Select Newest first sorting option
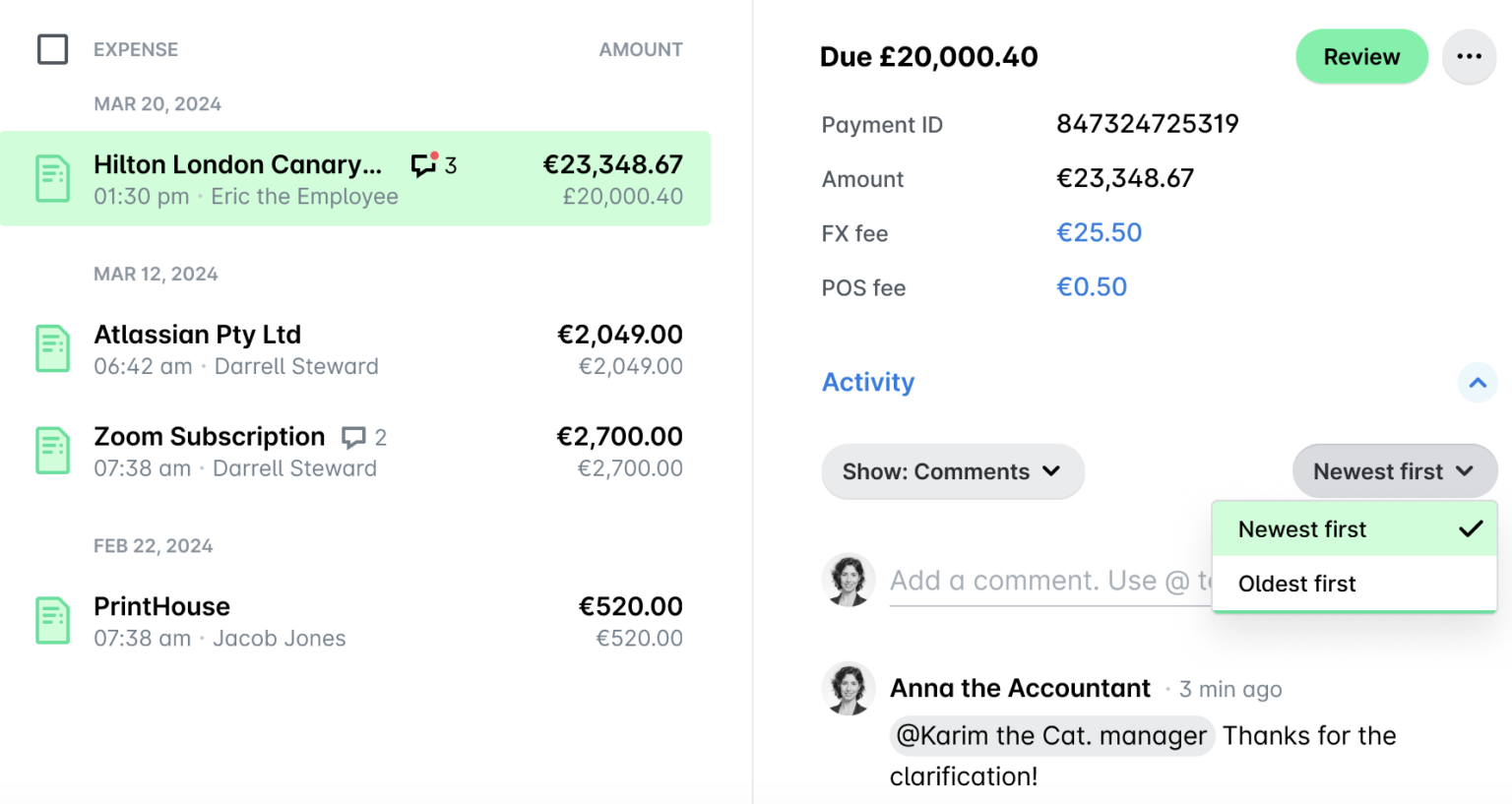The image size is (1512, 804). pos(1301,528)
